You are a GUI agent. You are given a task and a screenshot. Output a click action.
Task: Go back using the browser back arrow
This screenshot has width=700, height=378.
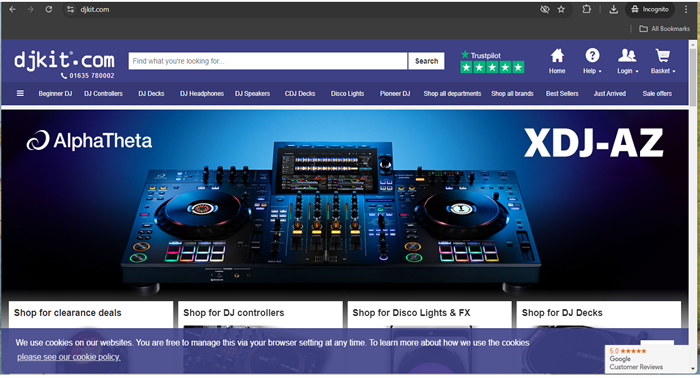tap(12, 9)
